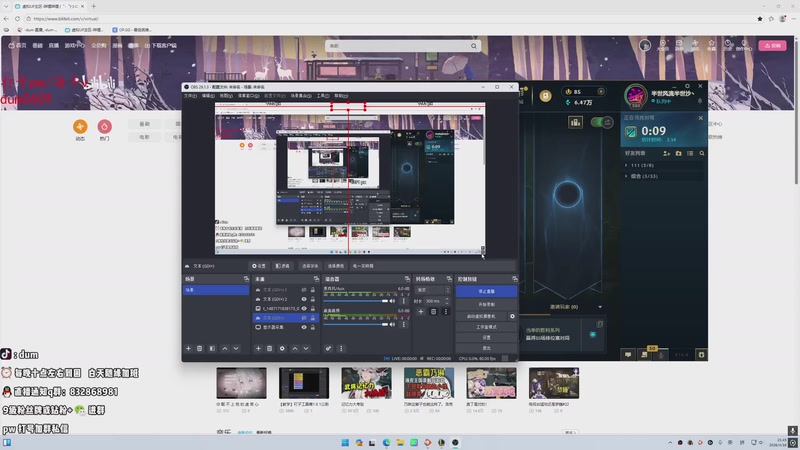
Task: Open virtual camera settings gear icon
Action: point(512,316)
